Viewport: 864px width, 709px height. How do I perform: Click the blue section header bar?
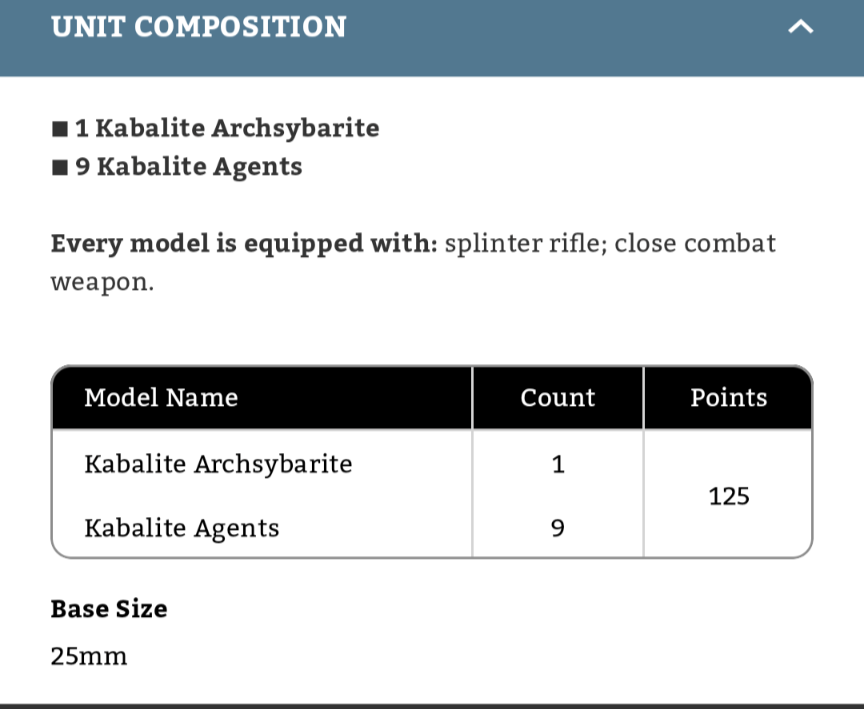pyautogui.click(x=560, y=40)
